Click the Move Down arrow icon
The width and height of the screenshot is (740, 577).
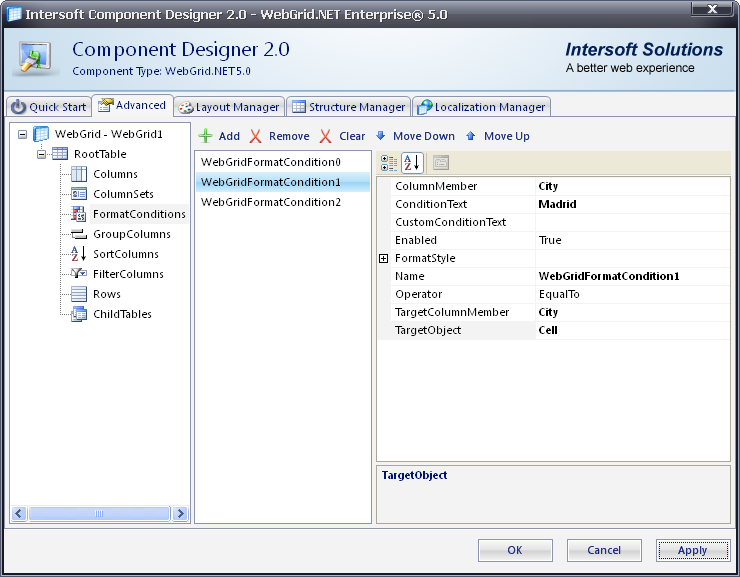[x=380, y=136]
